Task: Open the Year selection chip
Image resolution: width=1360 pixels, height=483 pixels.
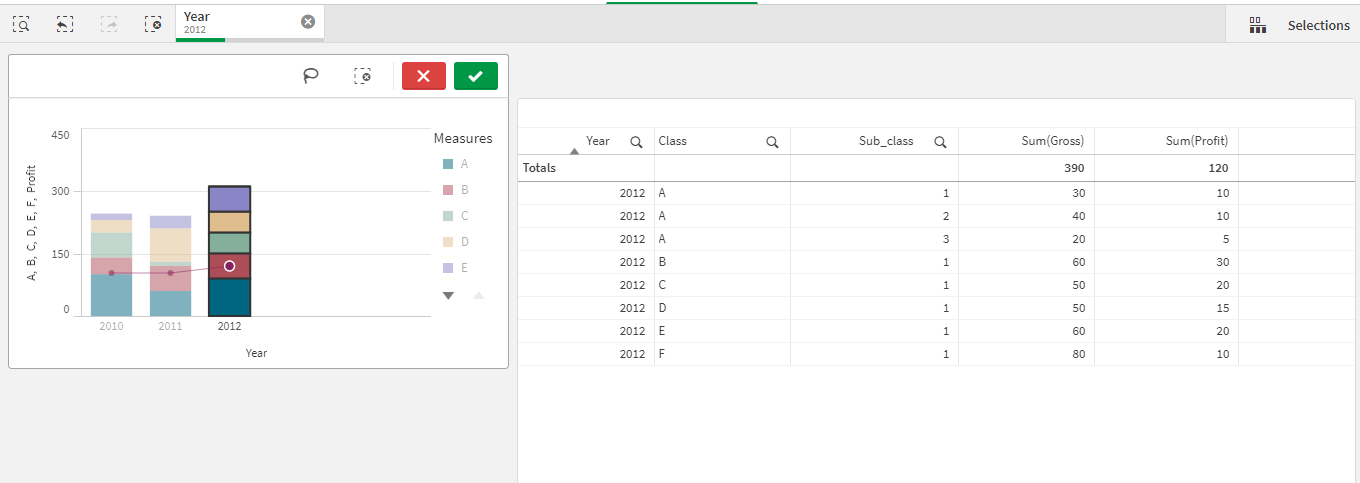Action: point(249,23)
